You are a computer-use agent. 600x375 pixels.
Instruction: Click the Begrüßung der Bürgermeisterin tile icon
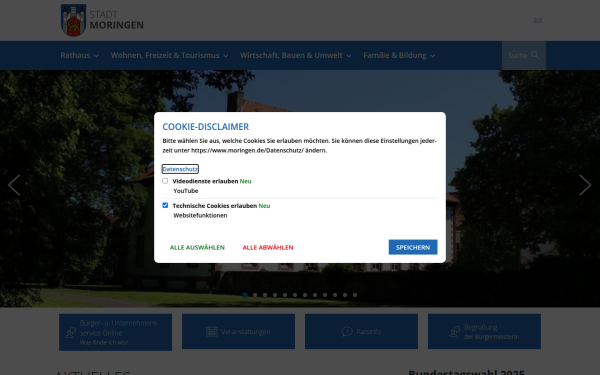(454, 331)
